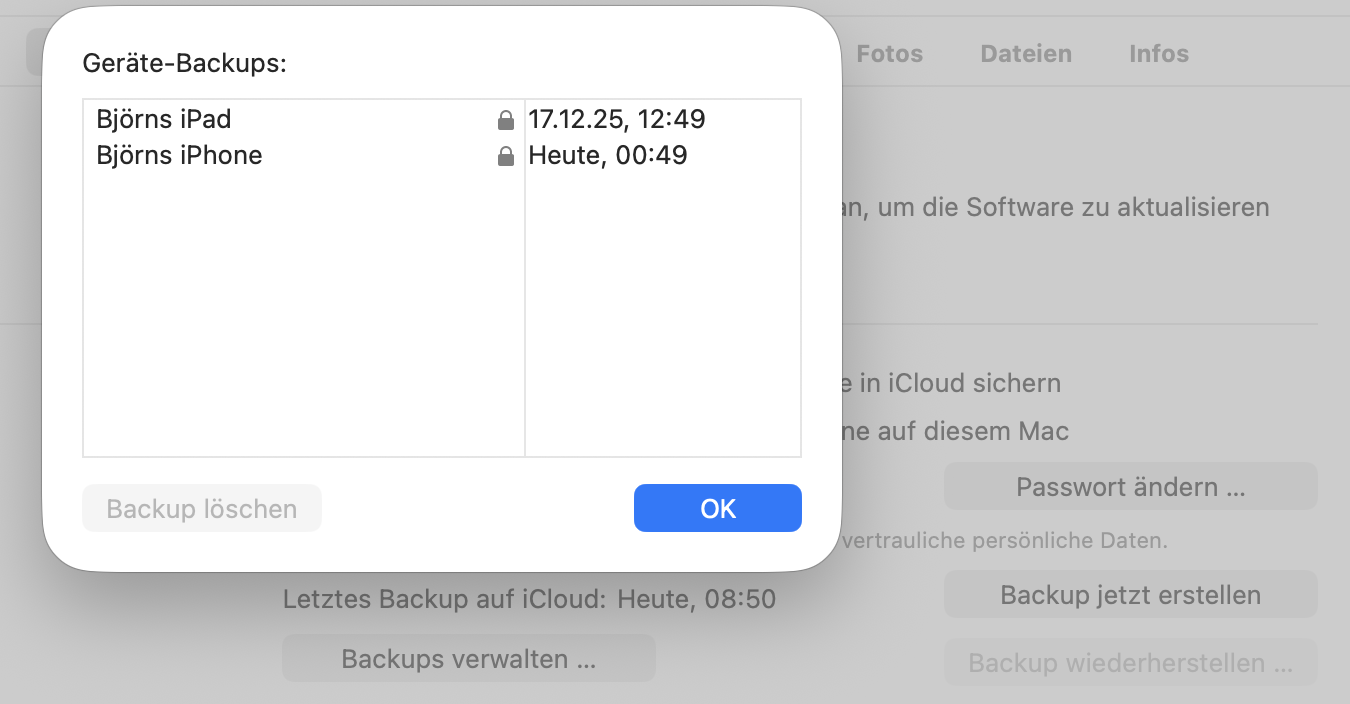Start Backup jetzt erstellen
Image resolution: width=1350 pixels, height=704 pixels.
point(1130,596)
